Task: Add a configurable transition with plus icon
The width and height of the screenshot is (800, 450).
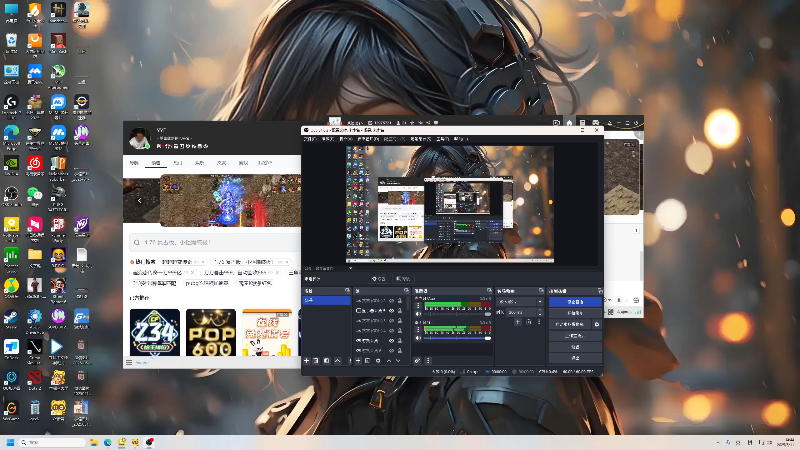Action: coord(517,322)
